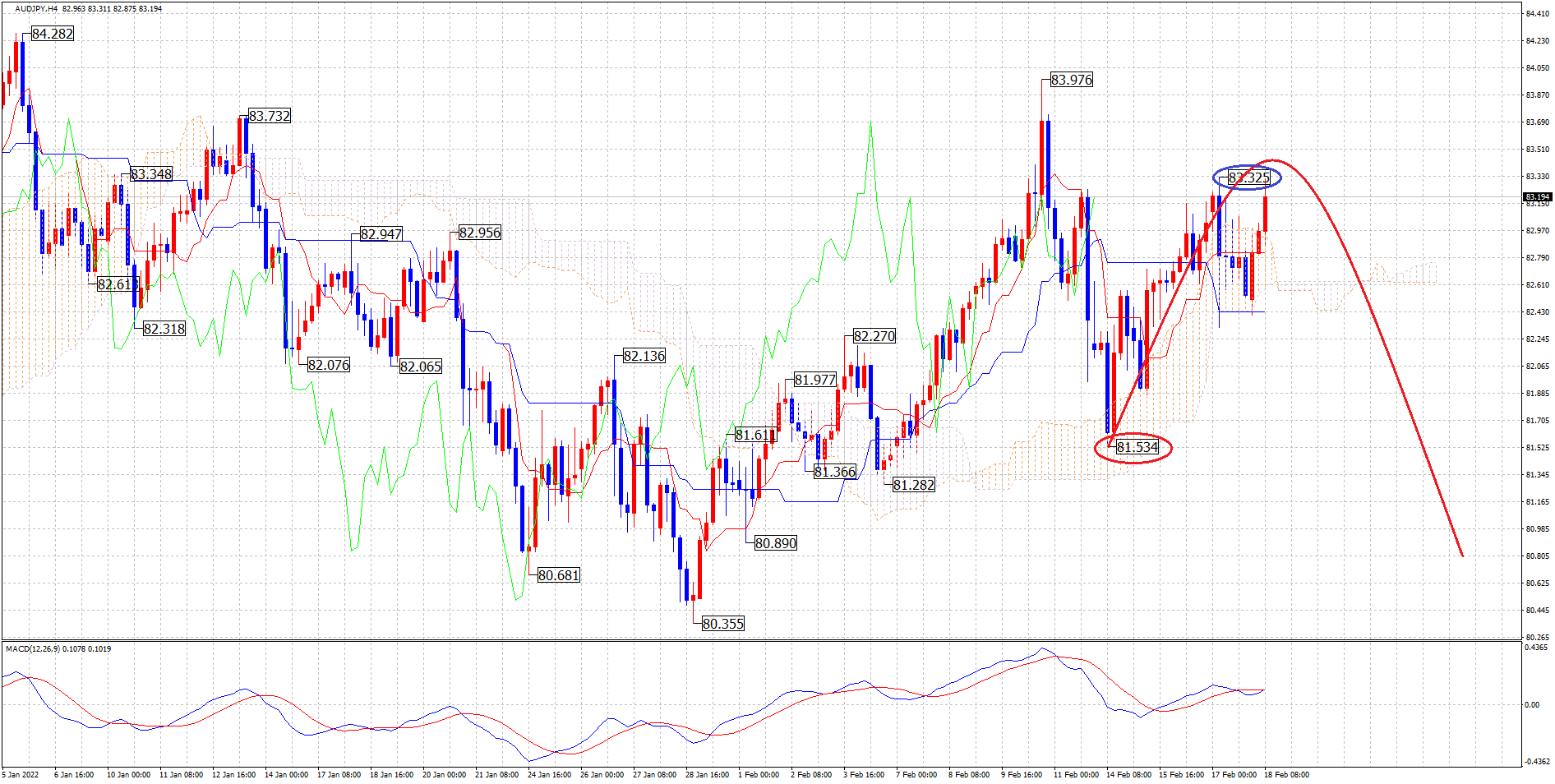The width and height of the screenshot is (1555, 784).
Task: Click the 80.355 lowest price label
Action: coord(723,624)
